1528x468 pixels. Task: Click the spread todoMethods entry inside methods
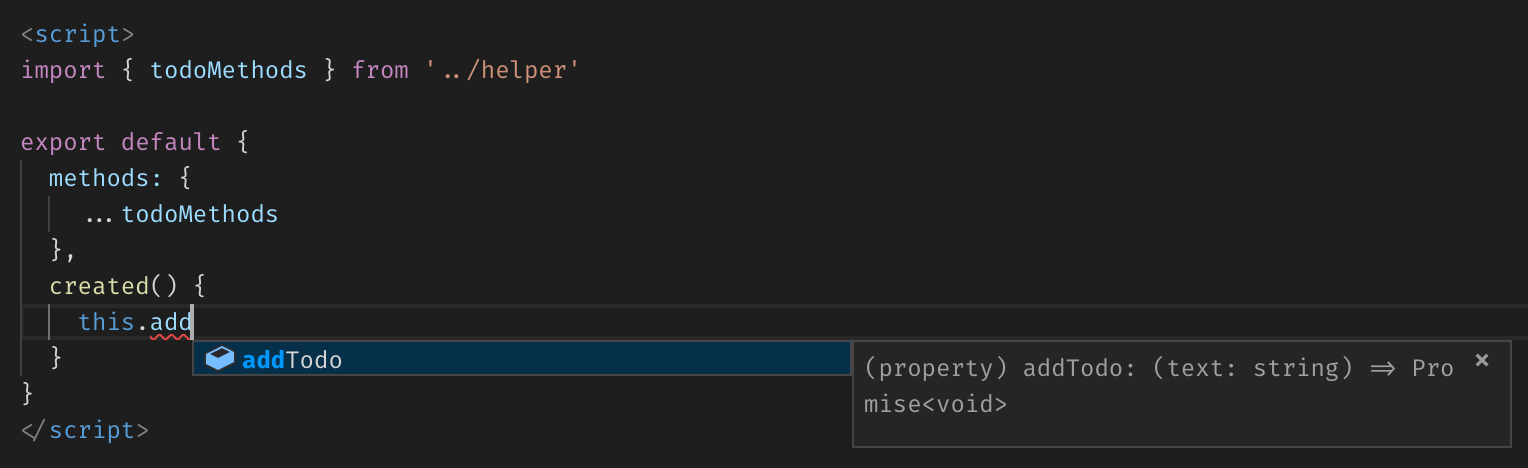199,214
